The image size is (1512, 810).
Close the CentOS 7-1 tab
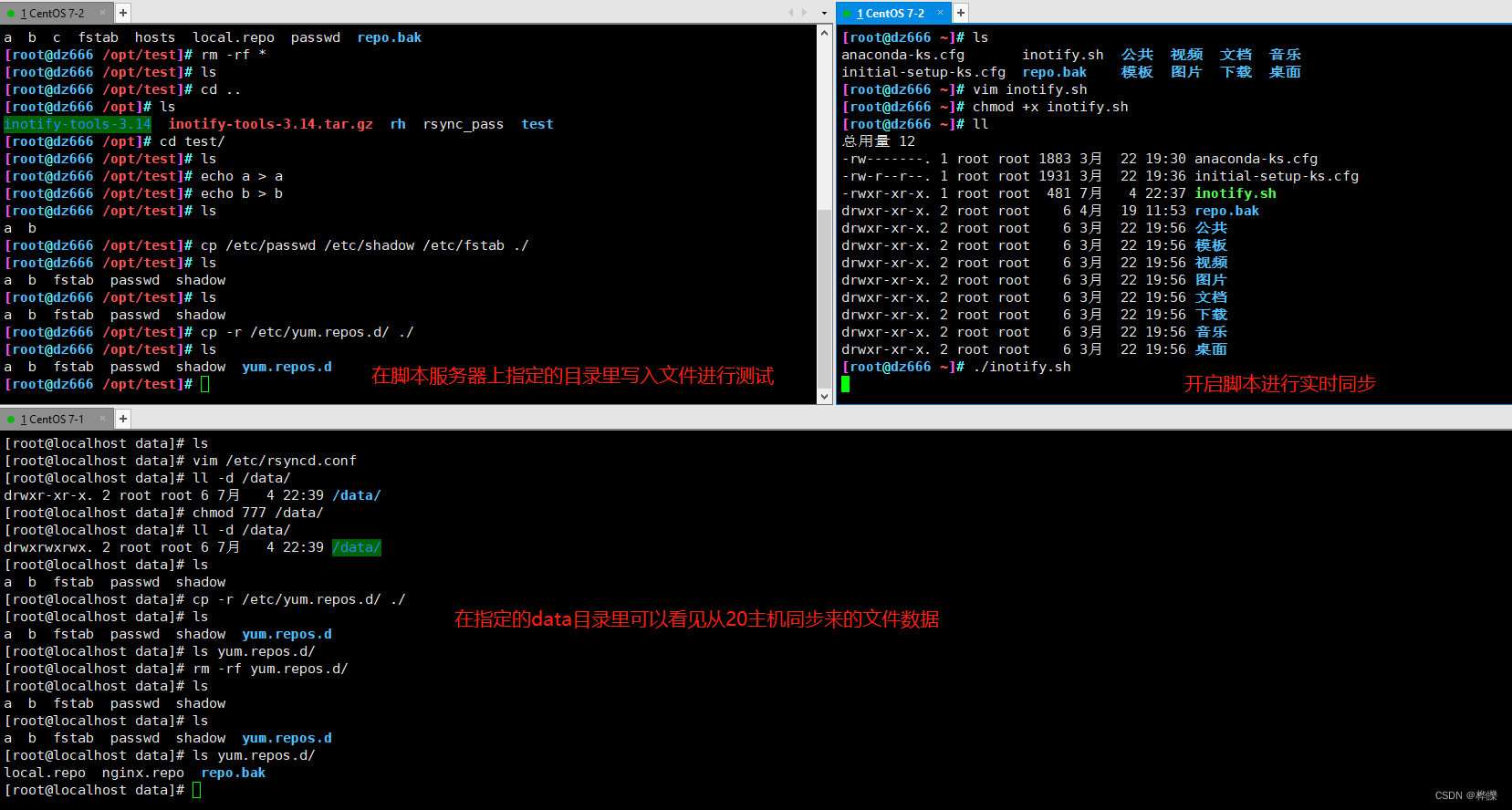(x=102, y=418)
